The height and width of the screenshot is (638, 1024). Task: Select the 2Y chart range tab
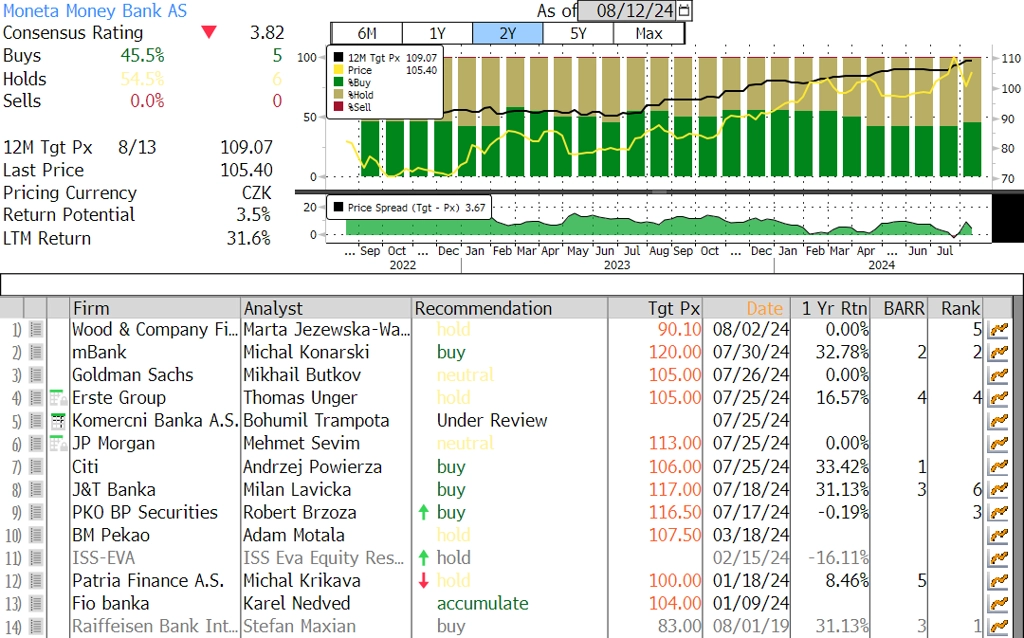click(x=507, y=33)
